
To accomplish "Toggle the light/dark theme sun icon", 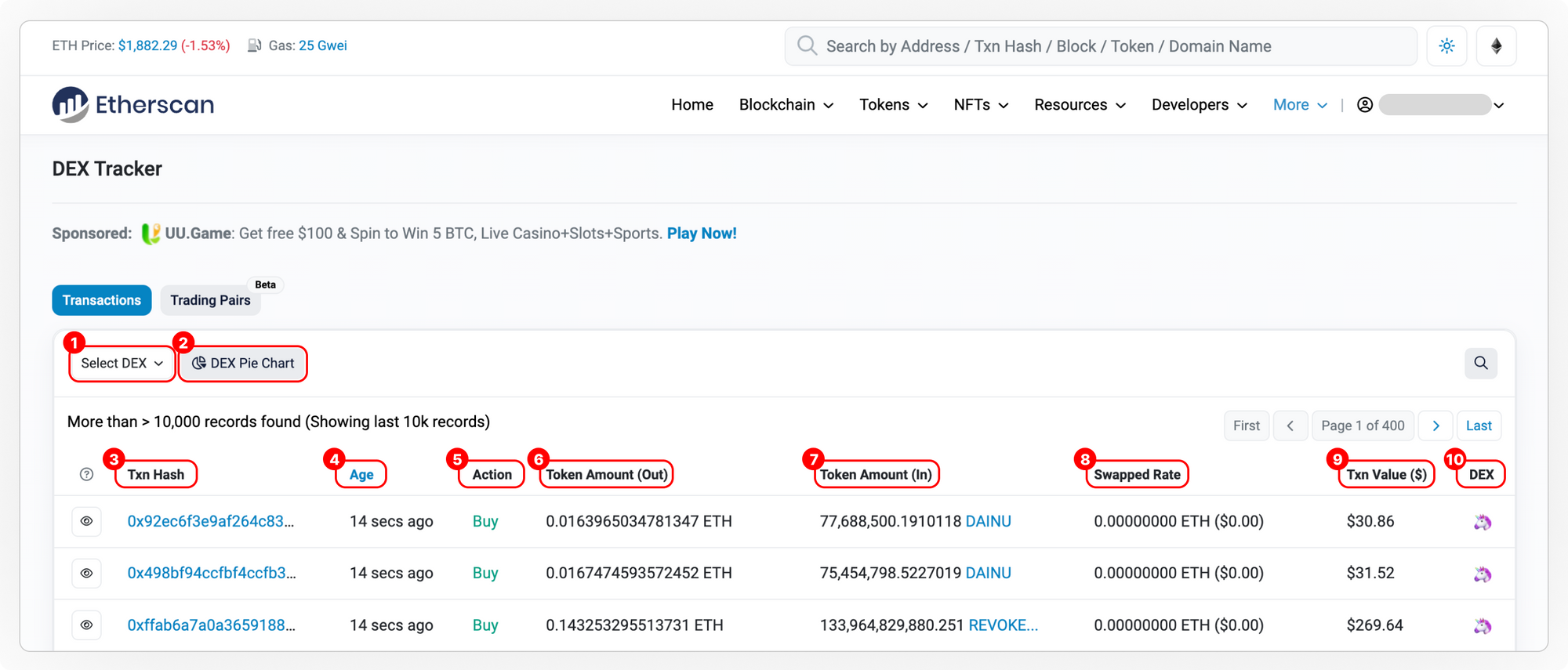I will (1446, 46).
